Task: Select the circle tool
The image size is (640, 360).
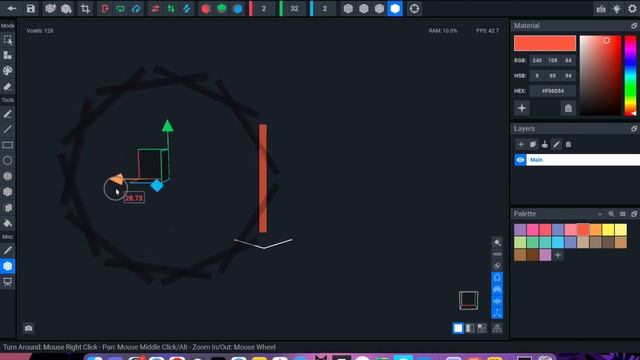Action: 7,160
